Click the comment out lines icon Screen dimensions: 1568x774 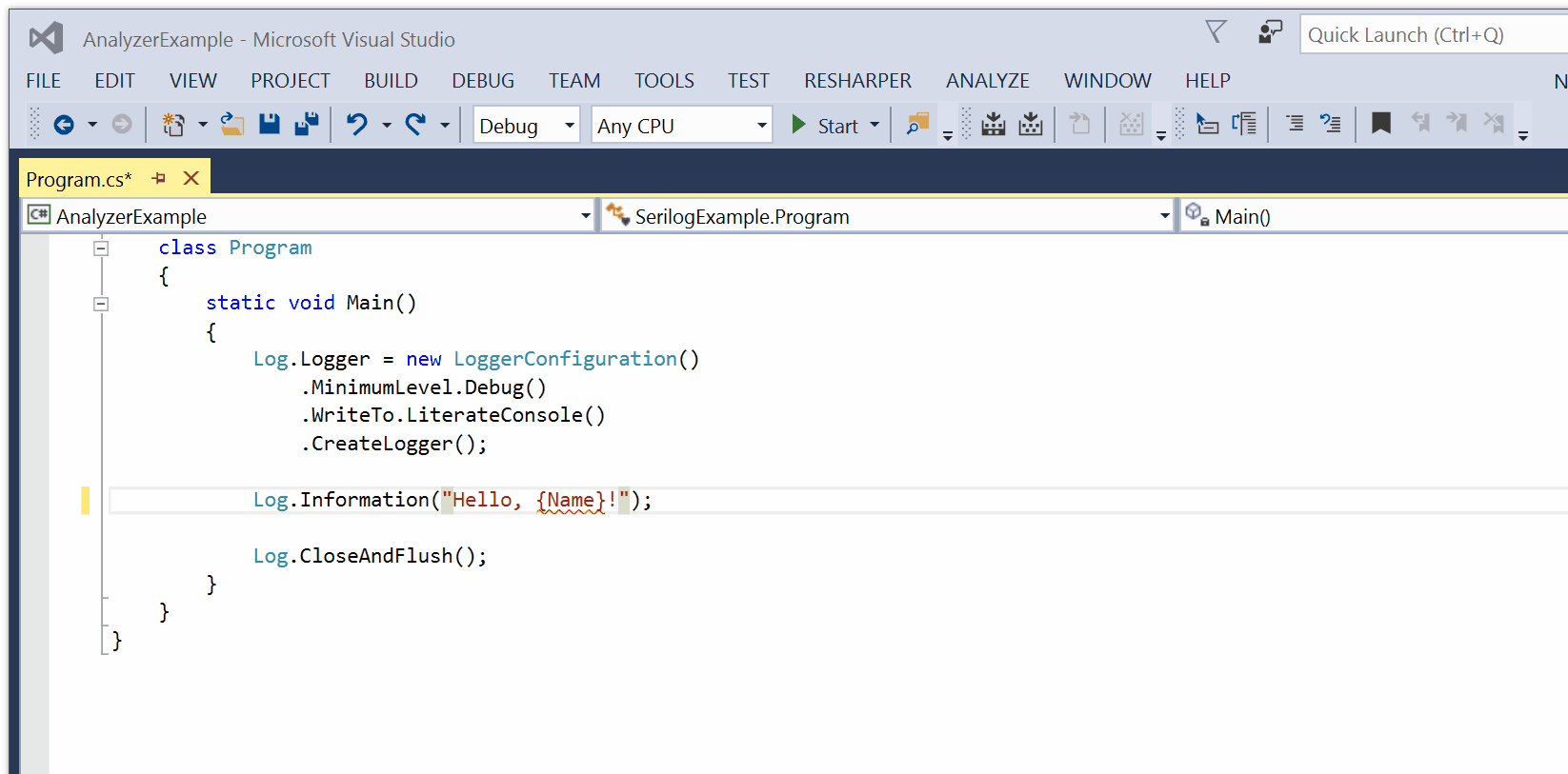[1295, 124]
